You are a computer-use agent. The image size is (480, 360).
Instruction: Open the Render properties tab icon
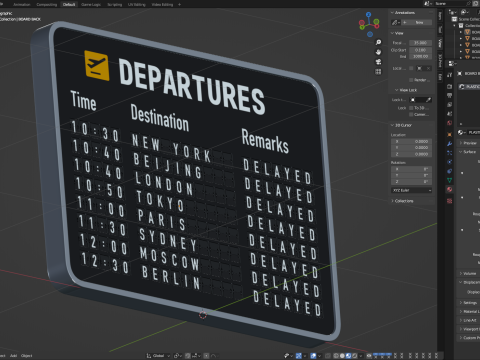(450, 86)
